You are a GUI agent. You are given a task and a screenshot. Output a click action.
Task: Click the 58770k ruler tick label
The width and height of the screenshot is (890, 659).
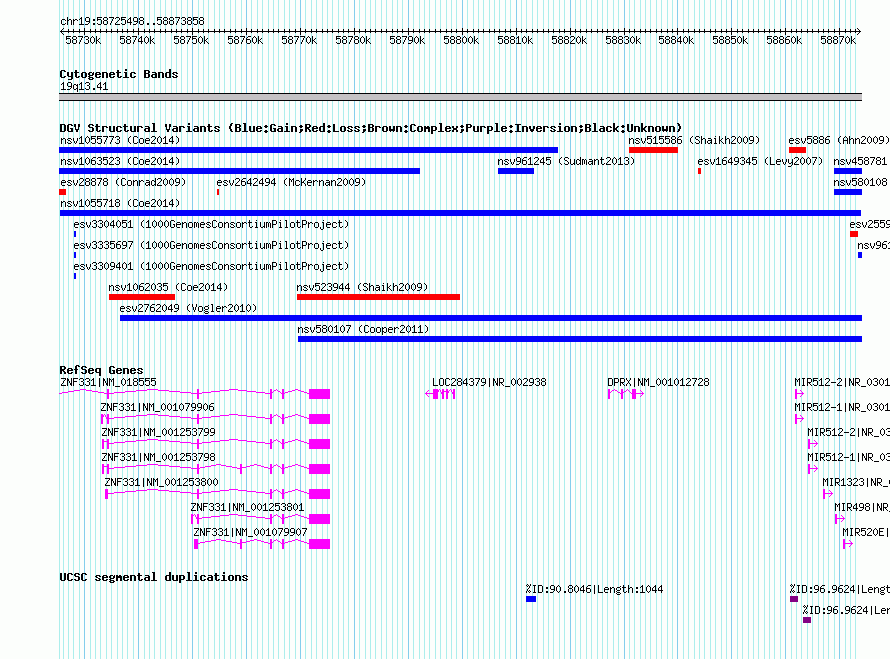[x=299, y=40]
